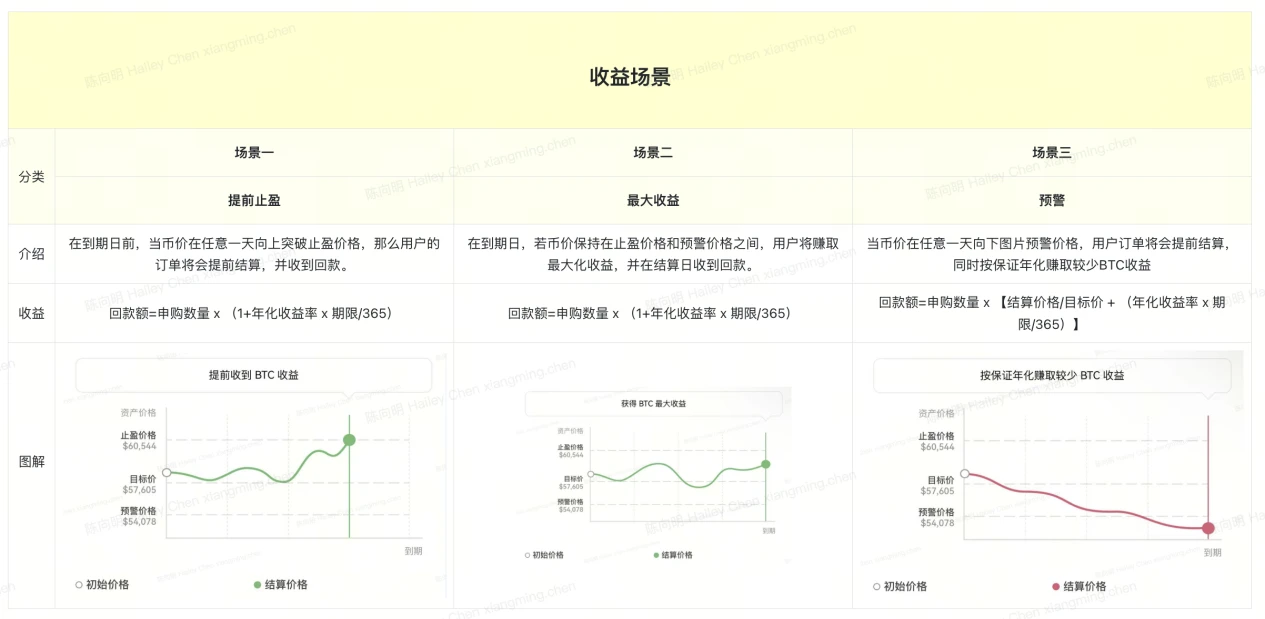Select the 收益场景 table title
The image size is (1265, 619).
pyautogui.click(x=630, y=77)
